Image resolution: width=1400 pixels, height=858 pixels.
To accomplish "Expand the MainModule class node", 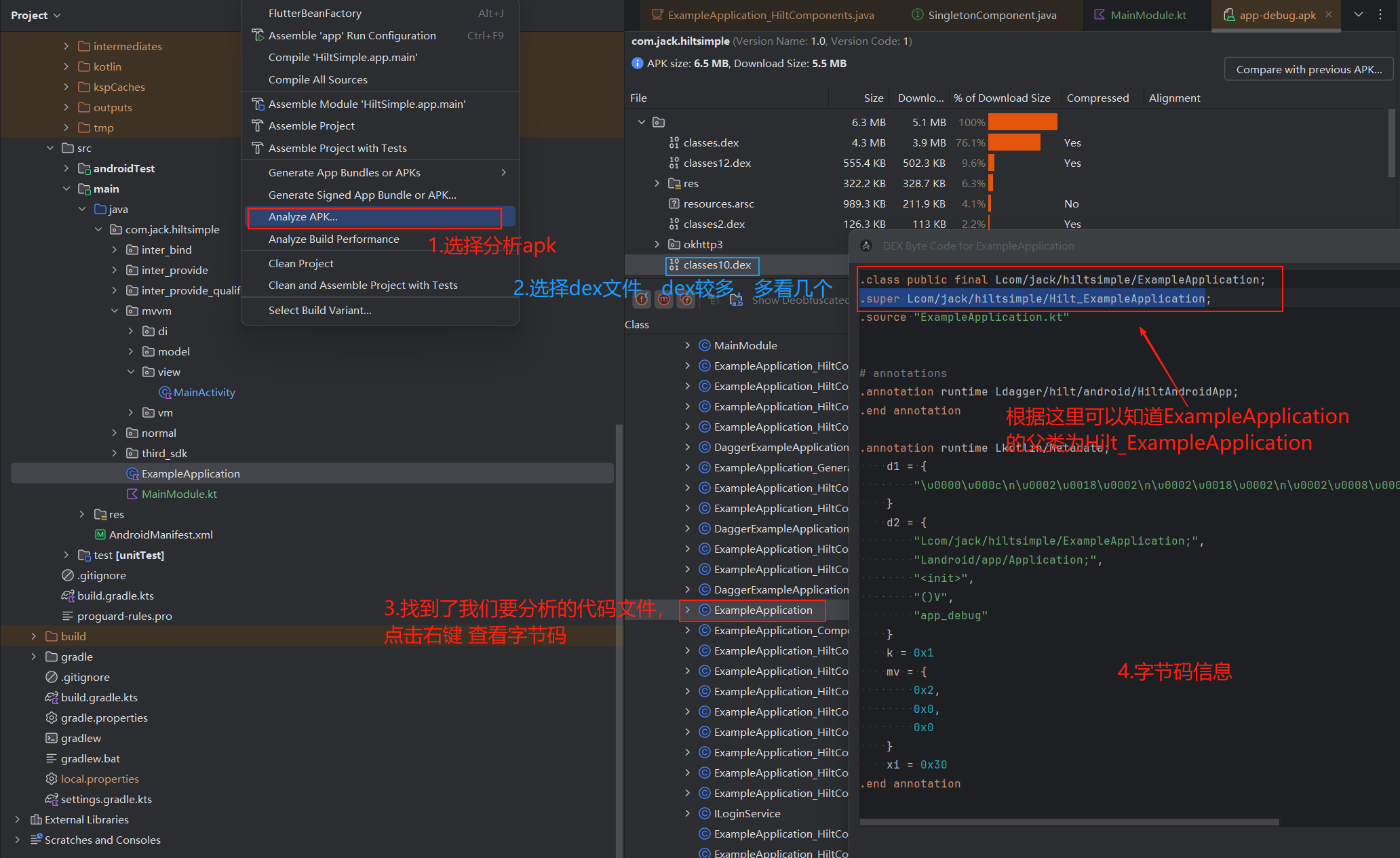I will 687,346.
